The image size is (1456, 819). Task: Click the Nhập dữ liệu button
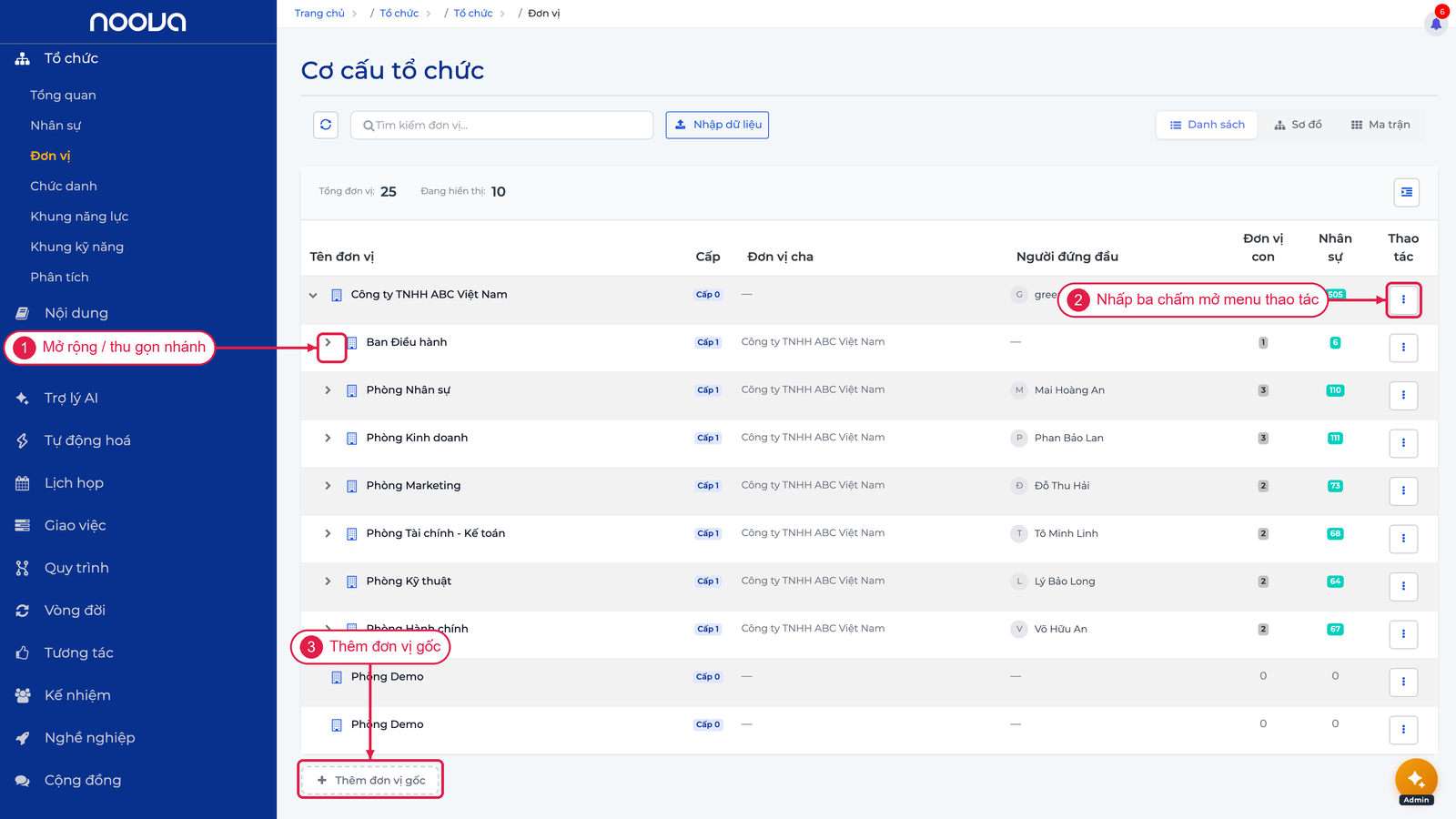pyautogui.click(x=717, y=125)
